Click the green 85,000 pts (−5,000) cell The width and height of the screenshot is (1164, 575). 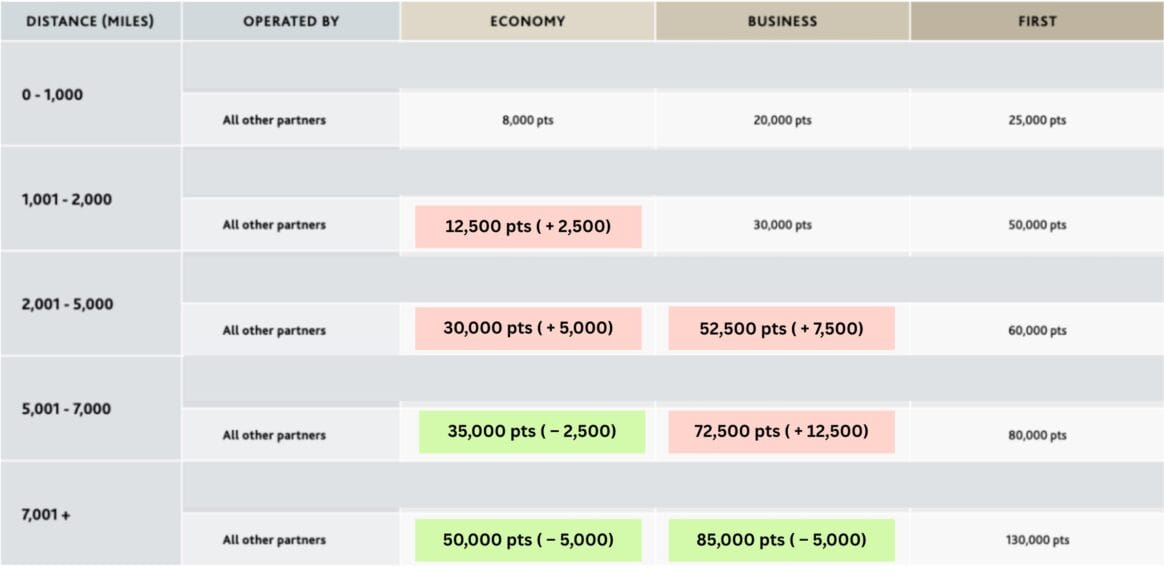(781, 540)
